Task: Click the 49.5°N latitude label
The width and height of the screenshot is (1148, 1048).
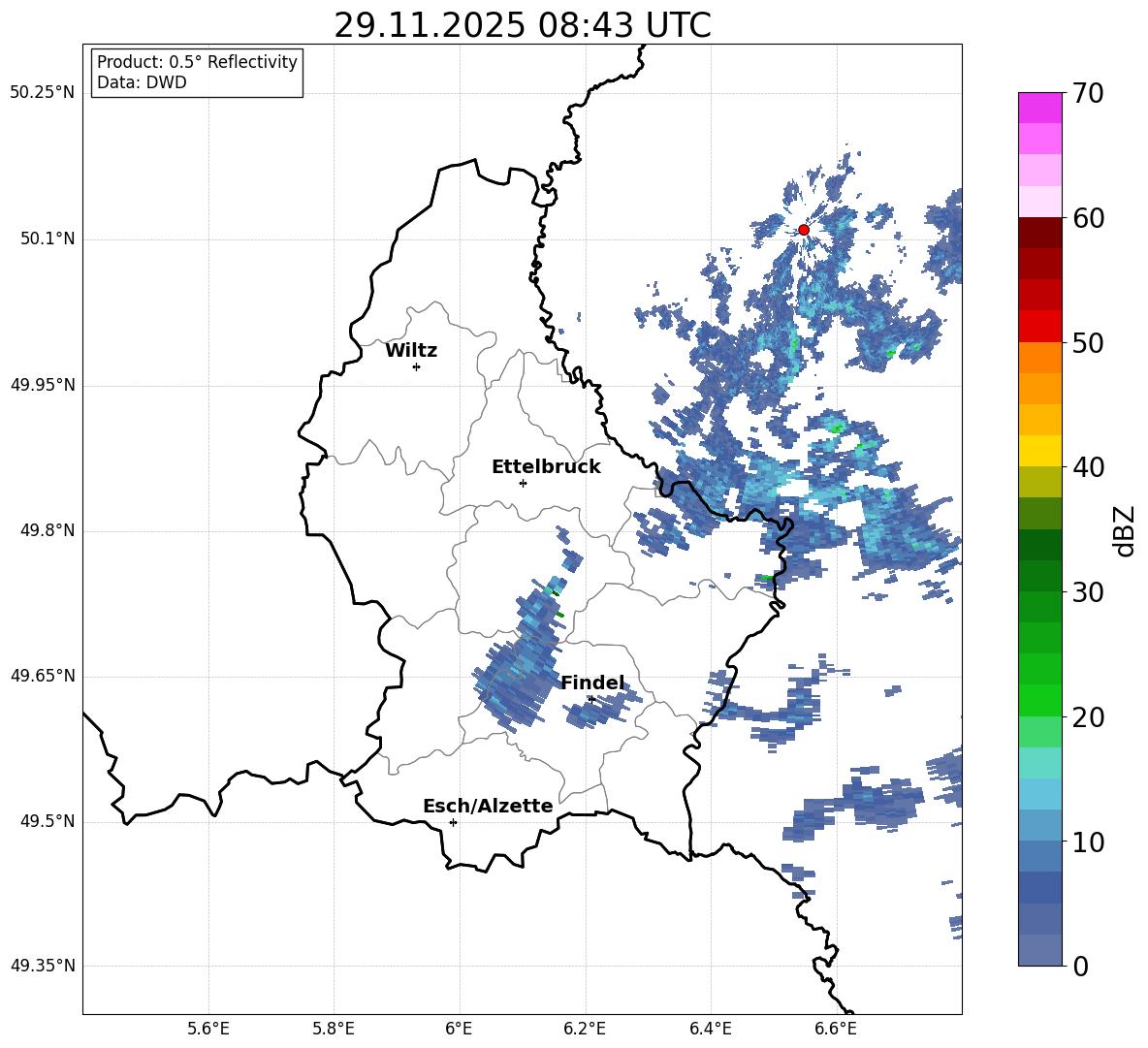Action: point(48,821)
